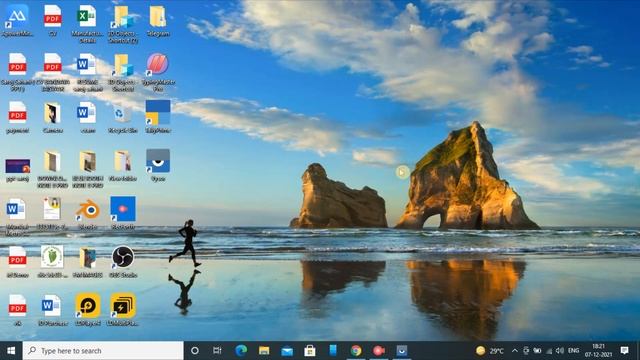Select the green leaf logo image file

[x=52, y=257]
